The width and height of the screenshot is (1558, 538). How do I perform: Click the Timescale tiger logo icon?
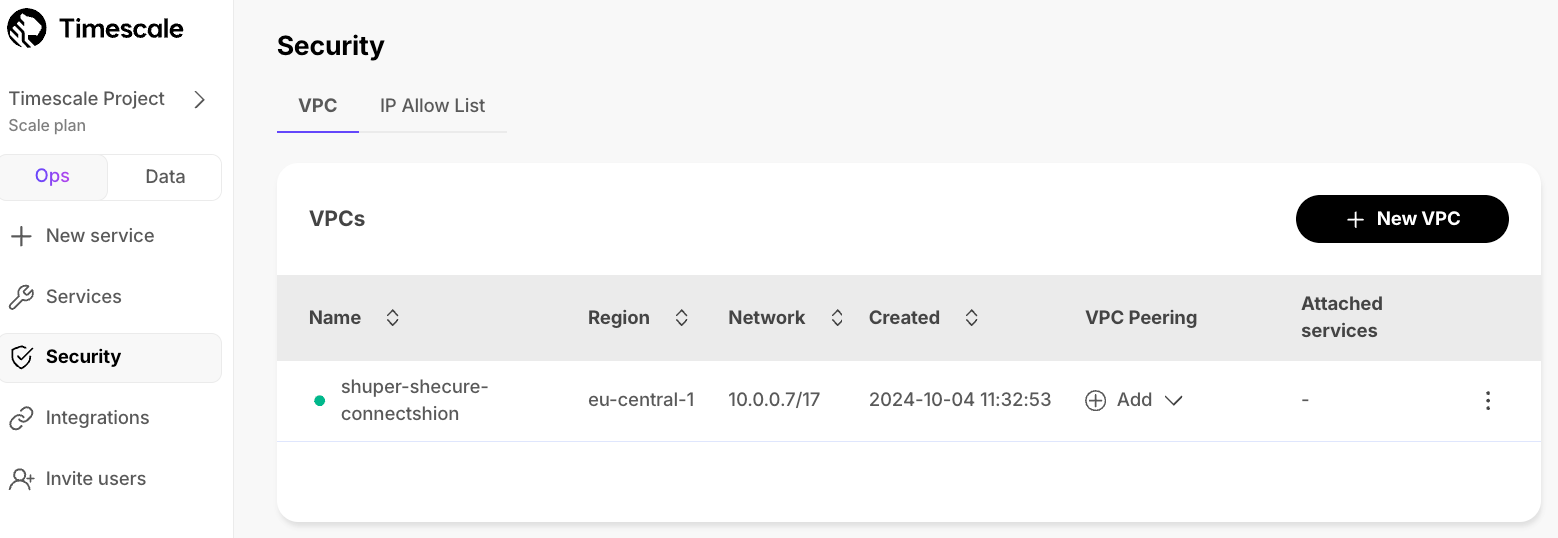point(27,28)
